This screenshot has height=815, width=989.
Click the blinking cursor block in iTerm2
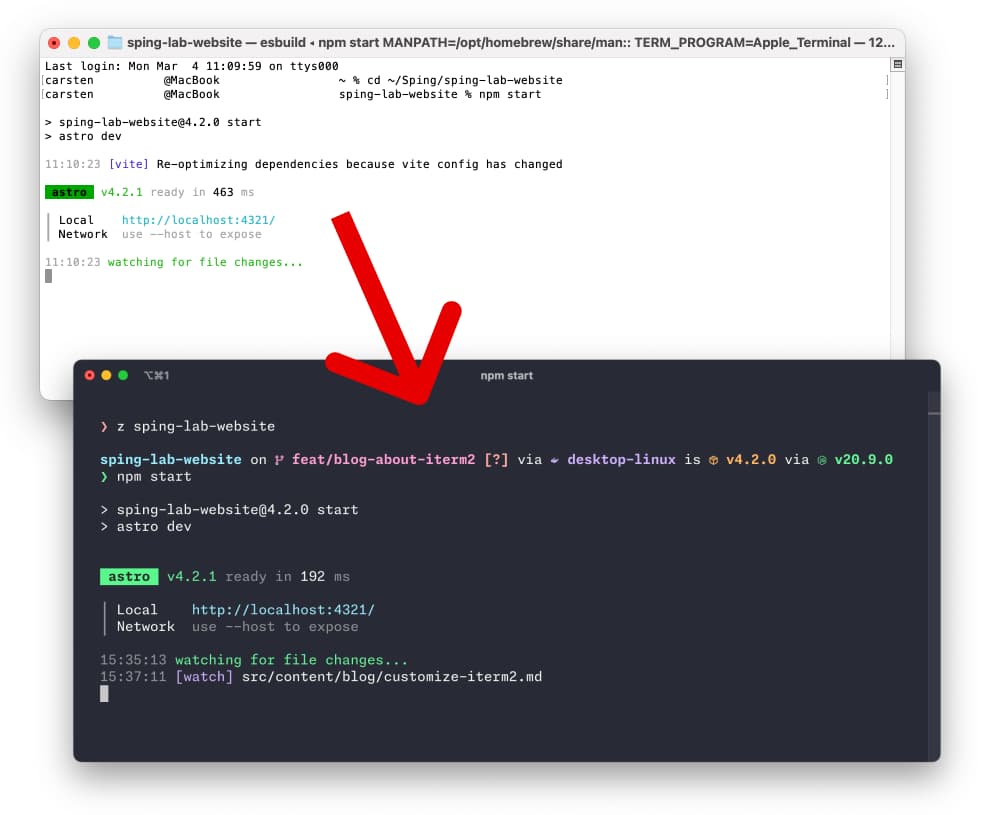click(104, 693)
